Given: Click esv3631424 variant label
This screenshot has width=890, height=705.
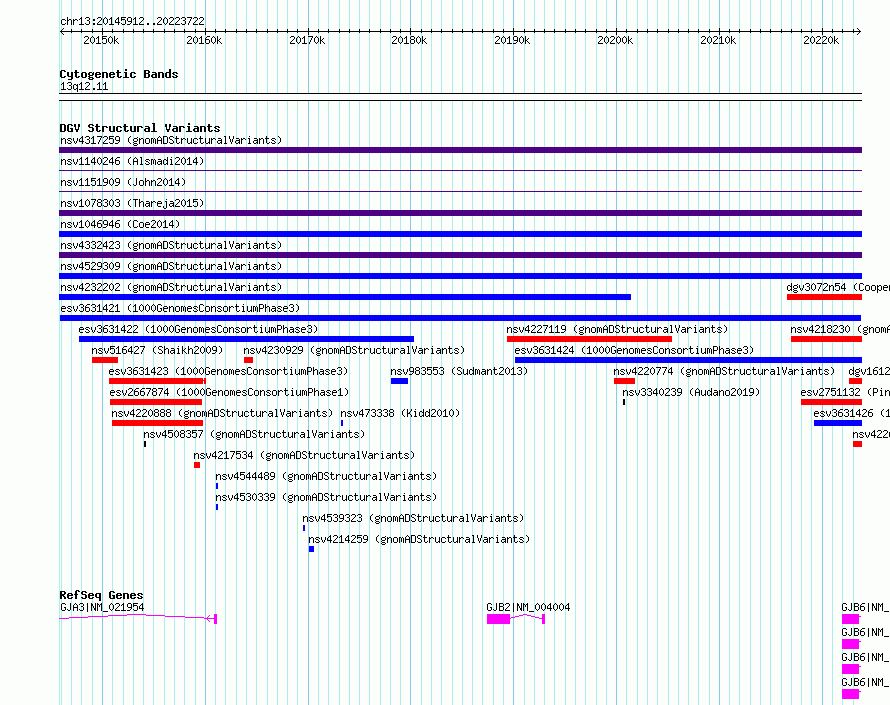Looking at the screenshot, I should pos(634,350).
